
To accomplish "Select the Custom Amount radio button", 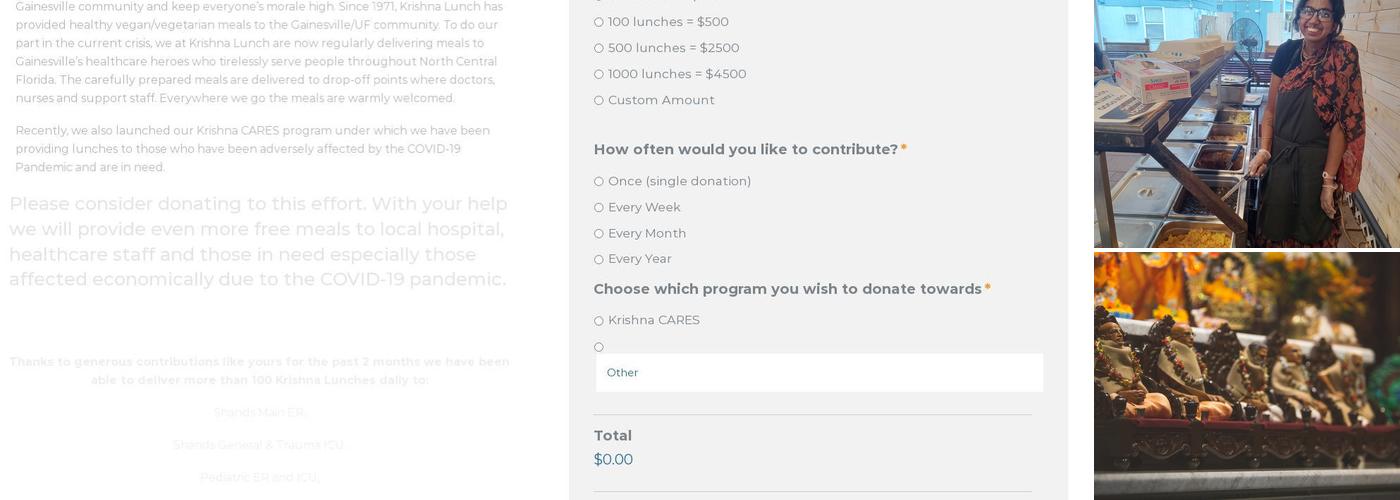I will [x=599, y=100].
